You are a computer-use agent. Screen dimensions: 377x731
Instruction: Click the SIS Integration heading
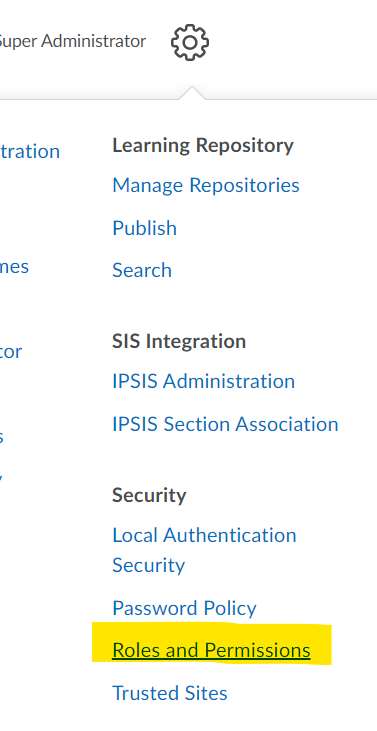coord(178,341)
